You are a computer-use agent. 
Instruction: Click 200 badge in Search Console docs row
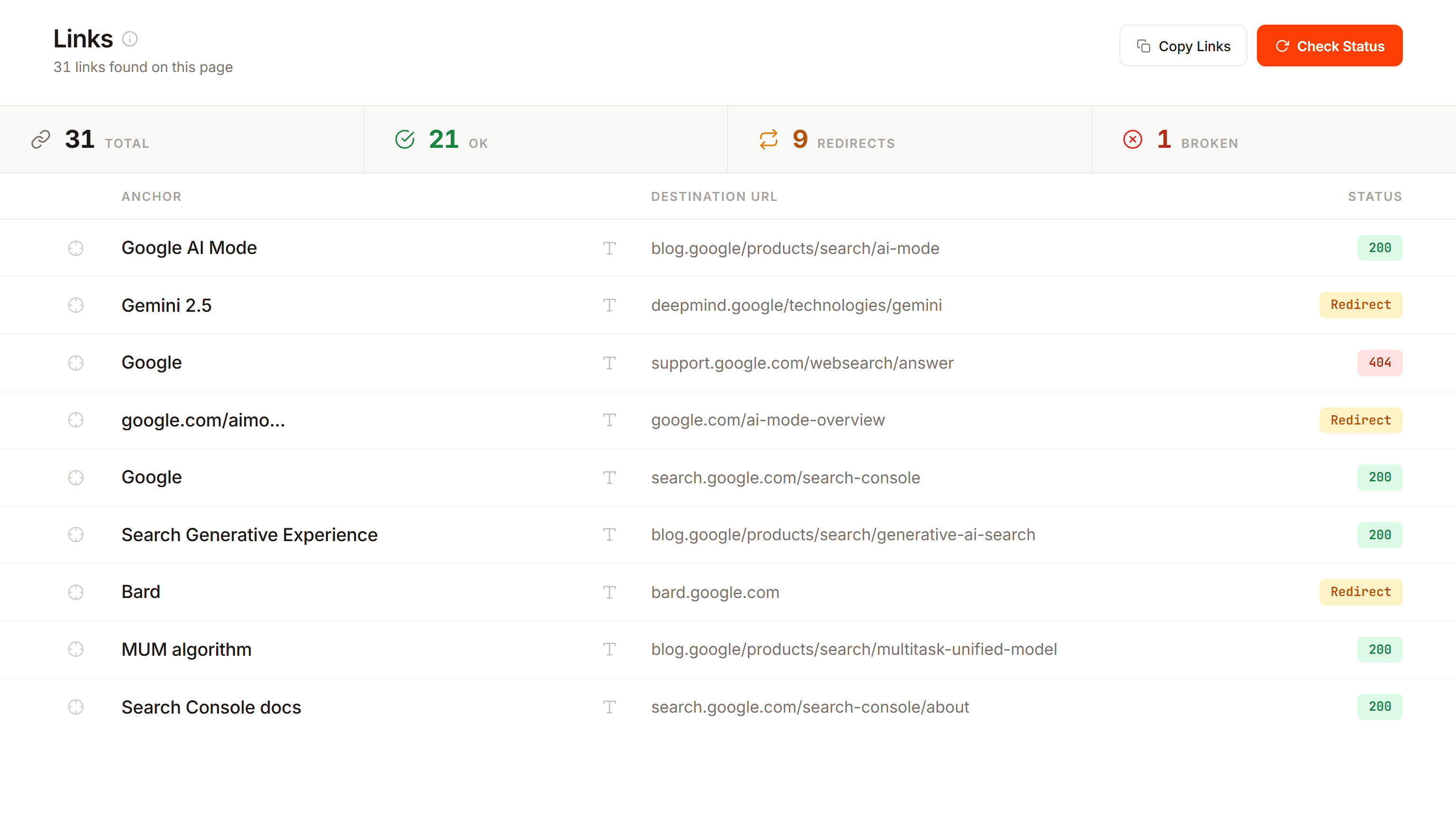pos(1380,707)
